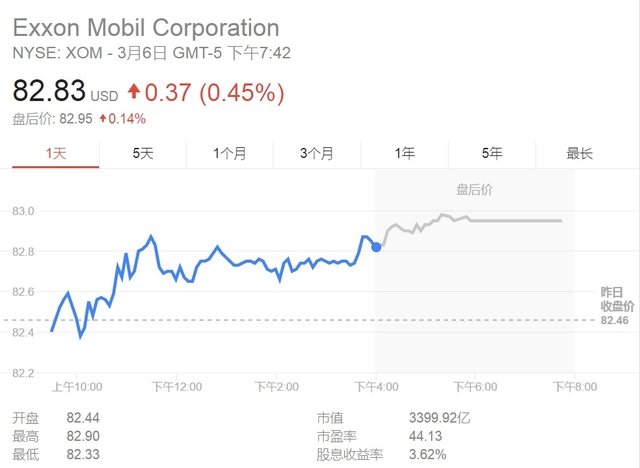Show the 3个月 chart view

317,153
